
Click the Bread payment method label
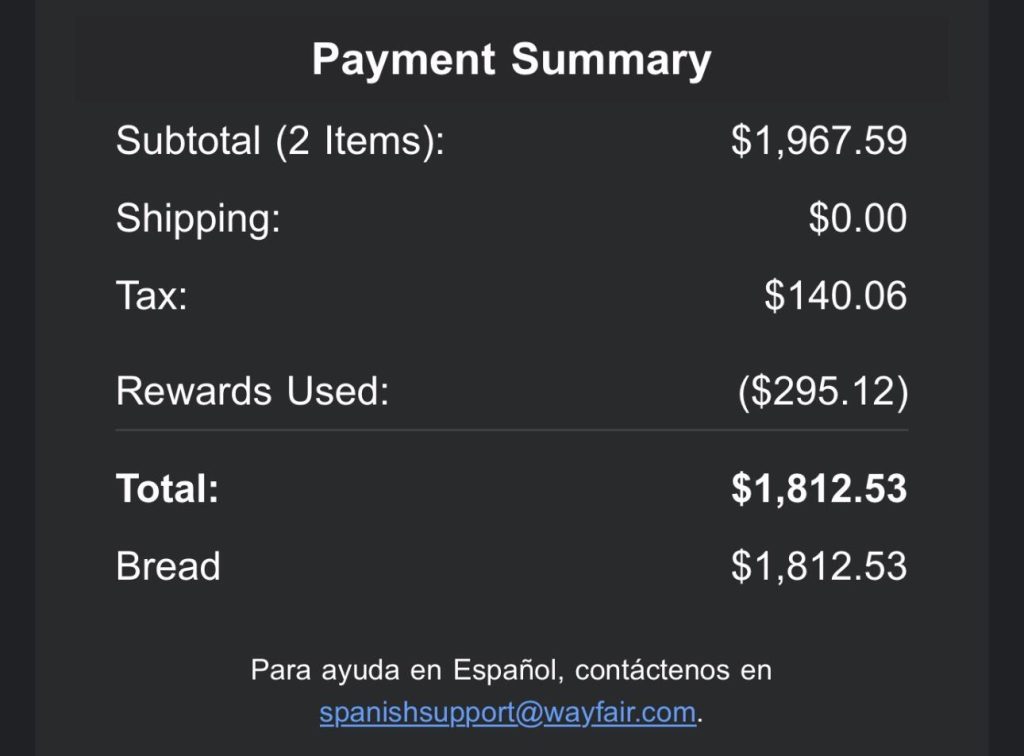(168, 567)
